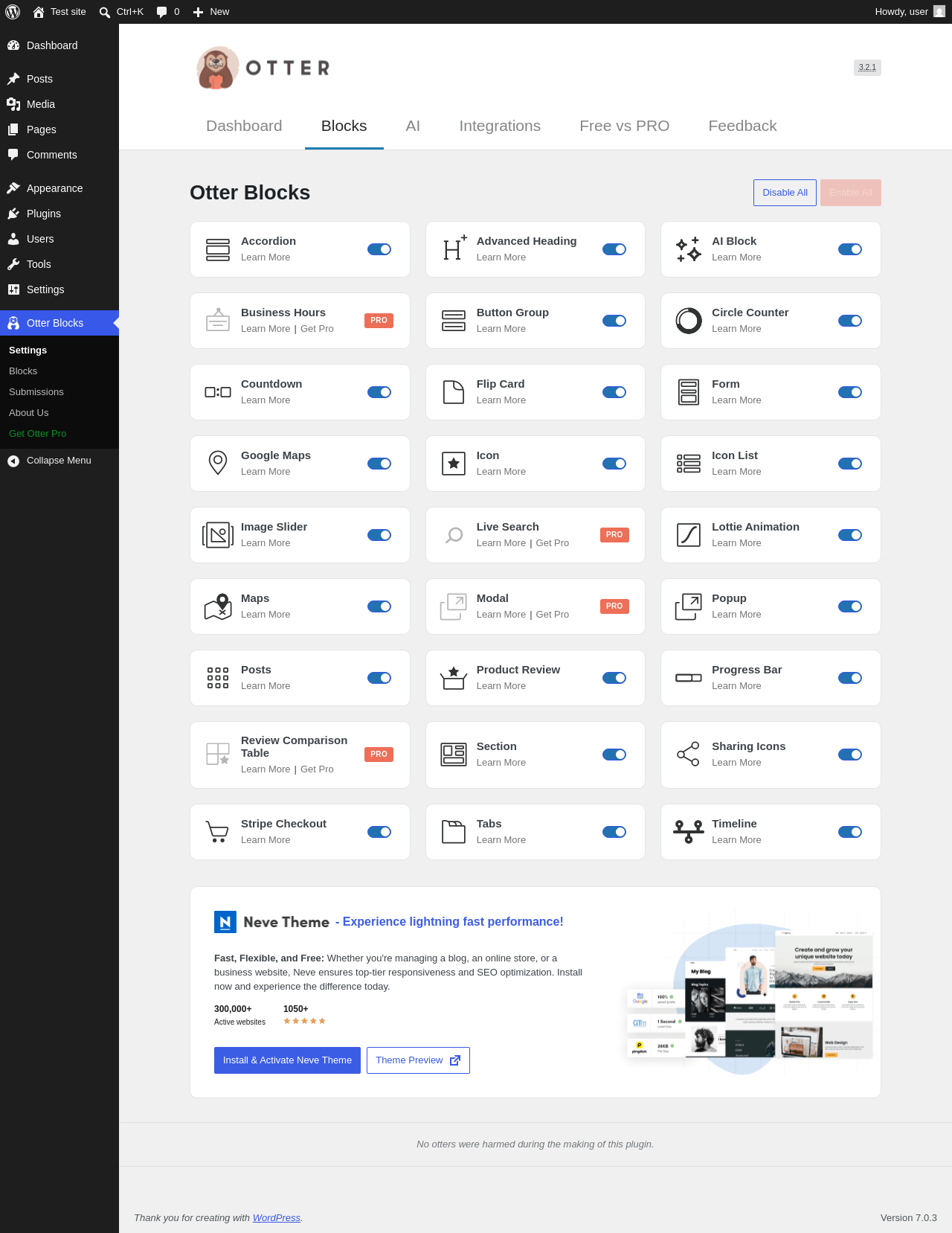This screenshot has width=952, height=1233.
Task: Go to the Feedback tab
Action: click(x=742, y=126)
